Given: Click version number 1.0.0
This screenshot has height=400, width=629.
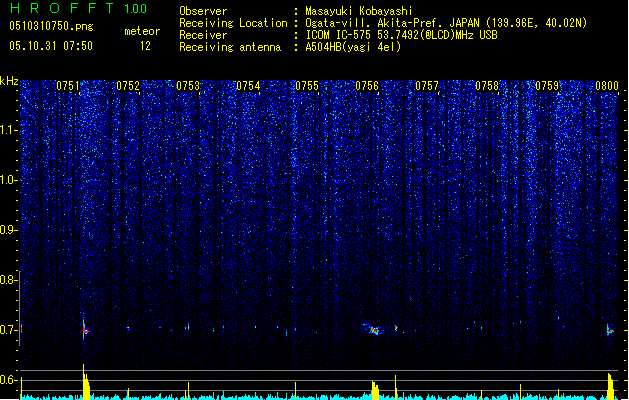Looking at the screenshot, I should pos(135,9).
